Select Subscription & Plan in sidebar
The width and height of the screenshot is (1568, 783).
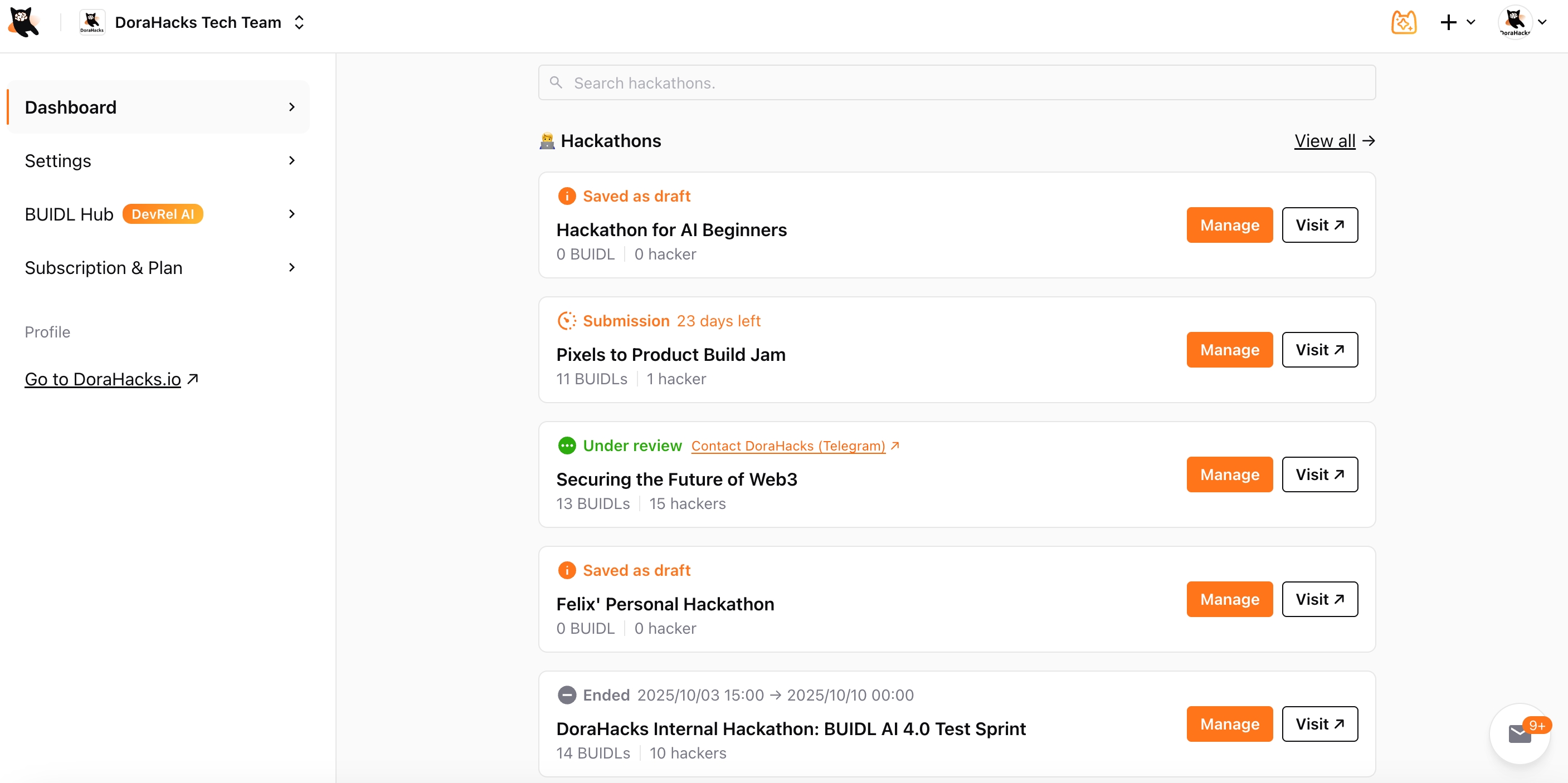(104, 268)
